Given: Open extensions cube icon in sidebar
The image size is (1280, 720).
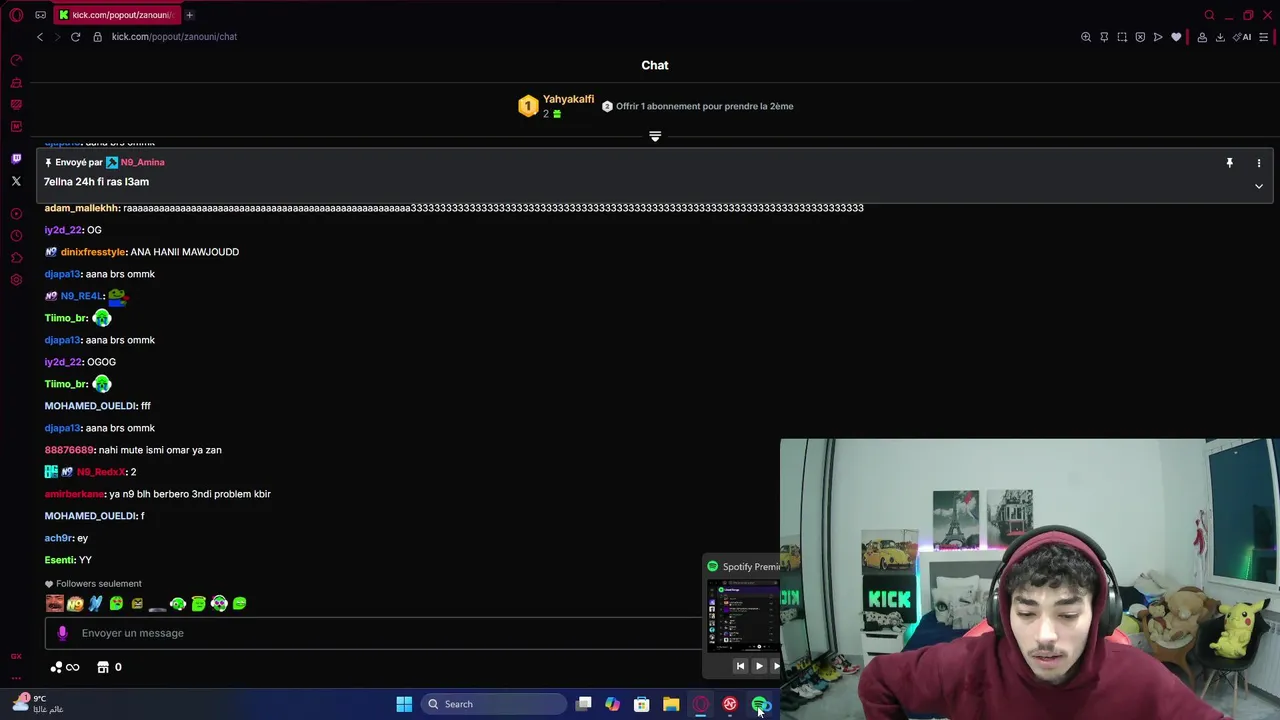Looking at the screenshot, I should 16,258.
